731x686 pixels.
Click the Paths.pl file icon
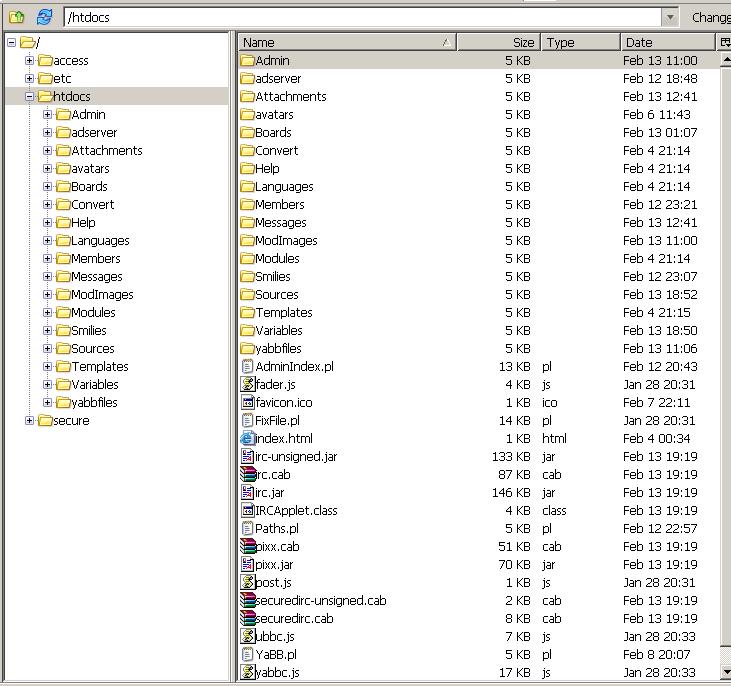click(x=248, y=528)
